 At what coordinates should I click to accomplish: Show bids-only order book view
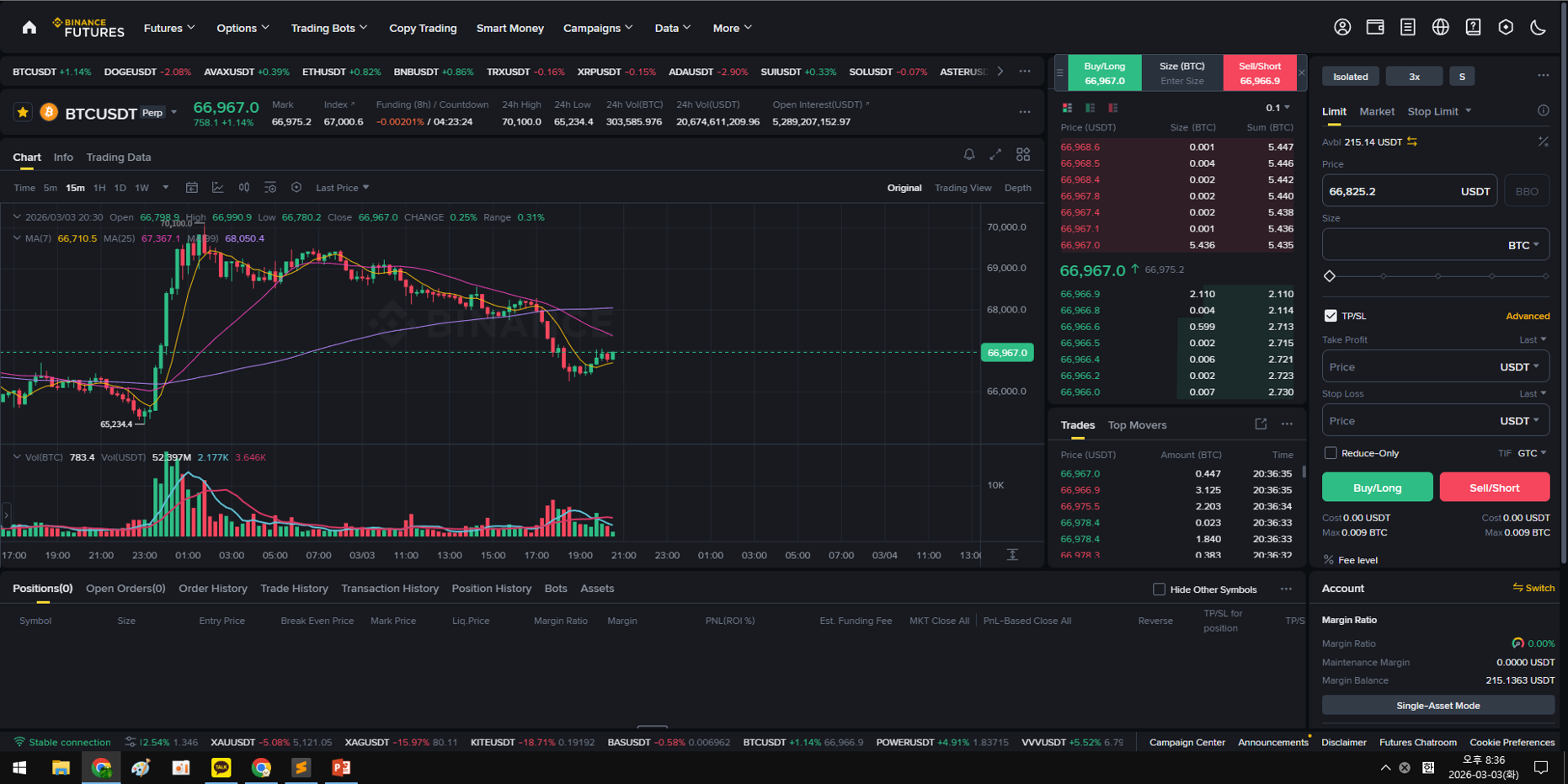1091,108
